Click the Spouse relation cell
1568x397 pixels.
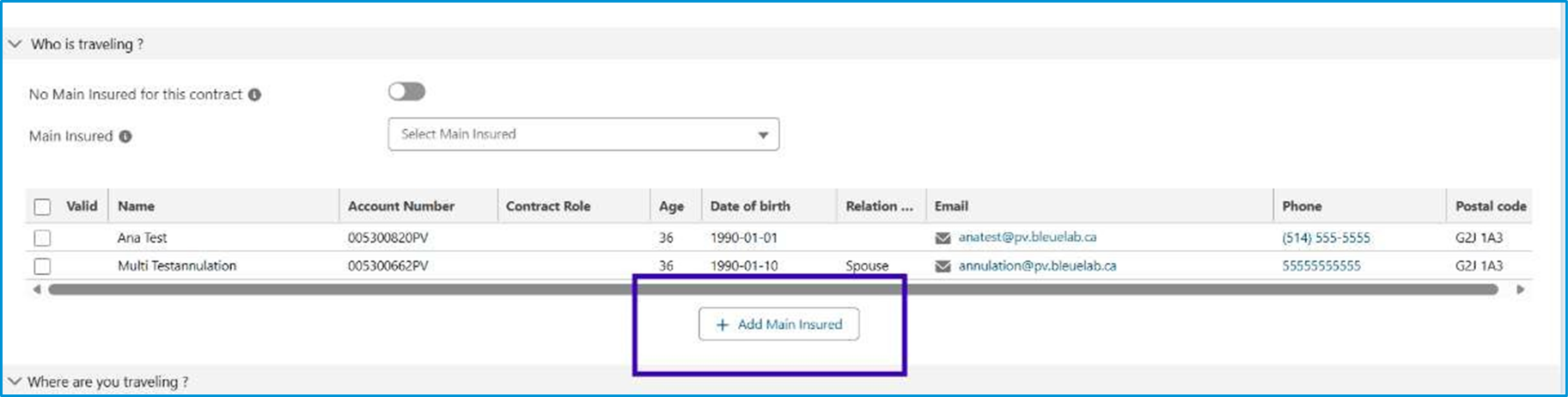[867, 266]
